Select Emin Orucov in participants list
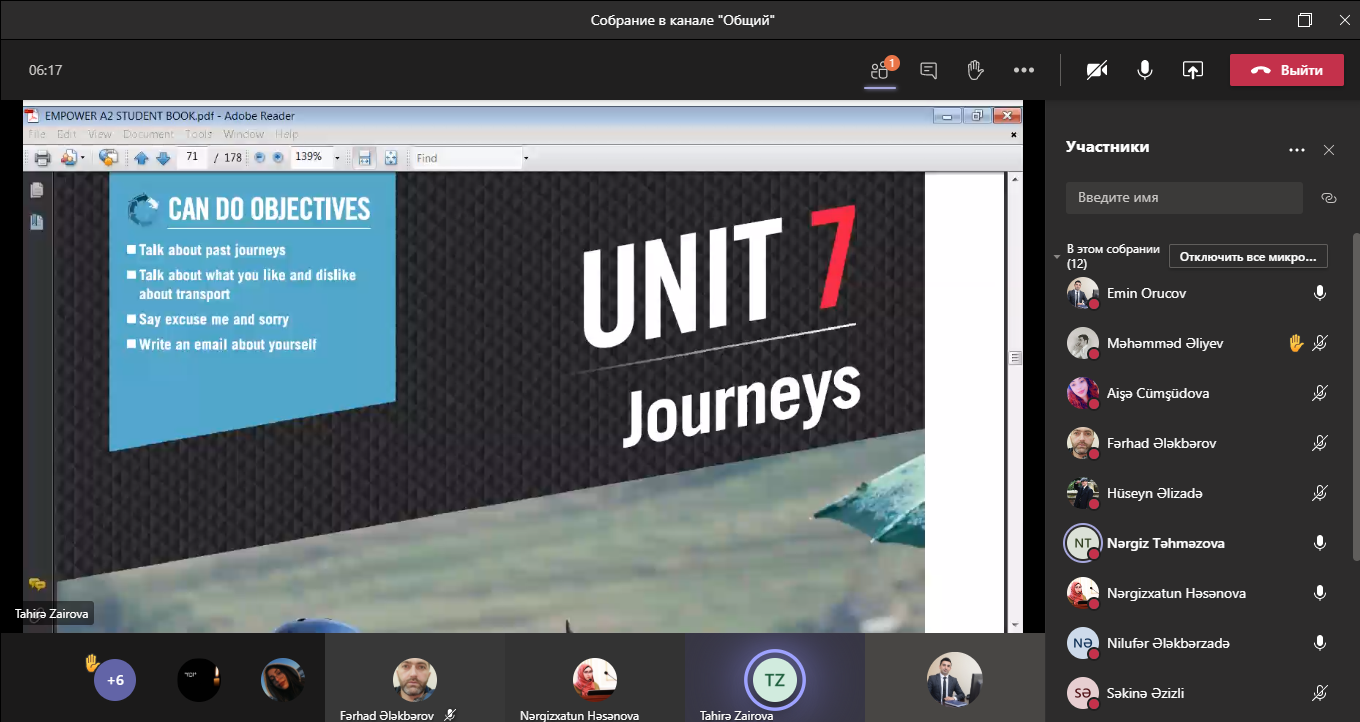This screenshot has height=722, width=1360. click(1146, 293)
